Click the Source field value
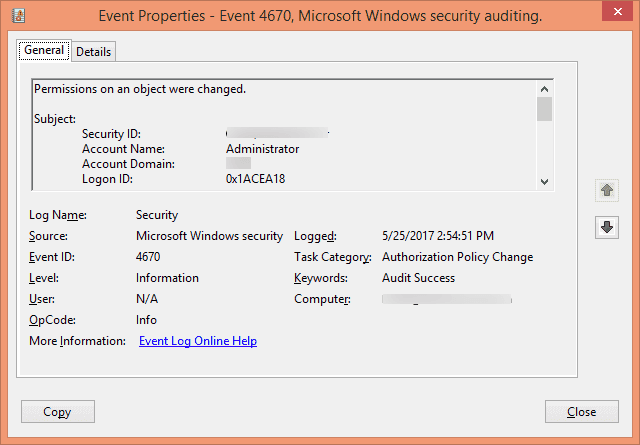Viewport: 640px width, 445px height. click(209, 236)
